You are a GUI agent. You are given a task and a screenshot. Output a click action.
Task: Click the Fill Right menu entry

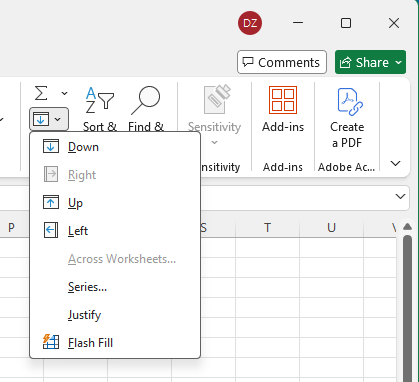coord(115,175)
